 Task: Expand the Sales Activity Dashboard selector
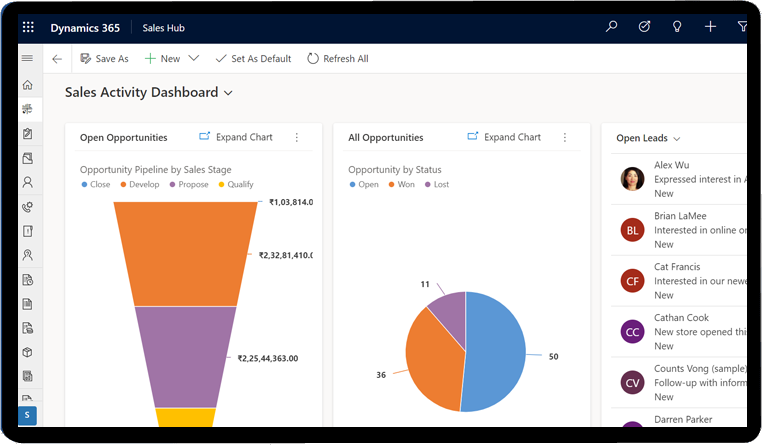tap(229, 93)
